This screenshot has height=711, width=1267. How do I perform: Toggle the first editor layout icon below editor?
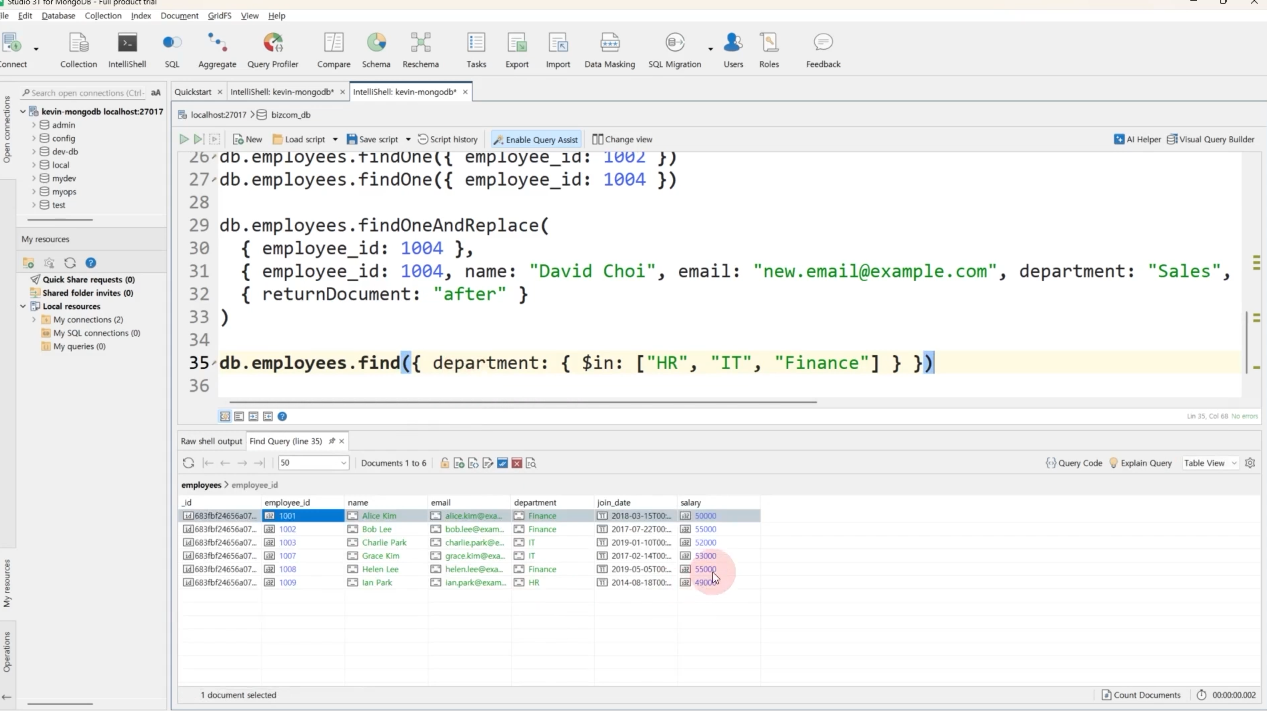tap(225, 416)
